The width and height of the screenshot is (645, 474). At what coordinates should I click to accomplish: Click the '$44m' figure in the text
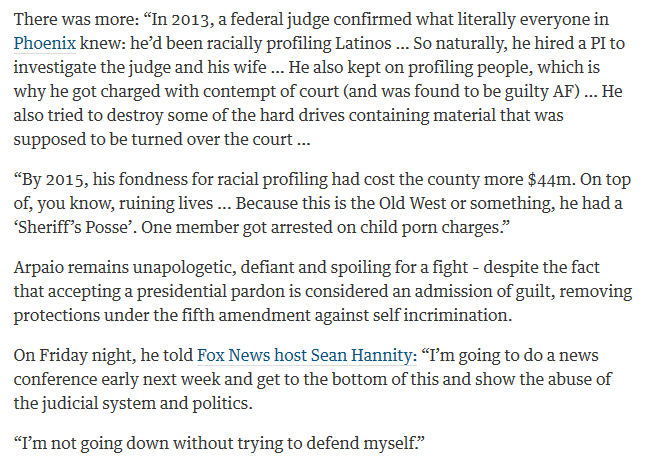coord(551,180)
